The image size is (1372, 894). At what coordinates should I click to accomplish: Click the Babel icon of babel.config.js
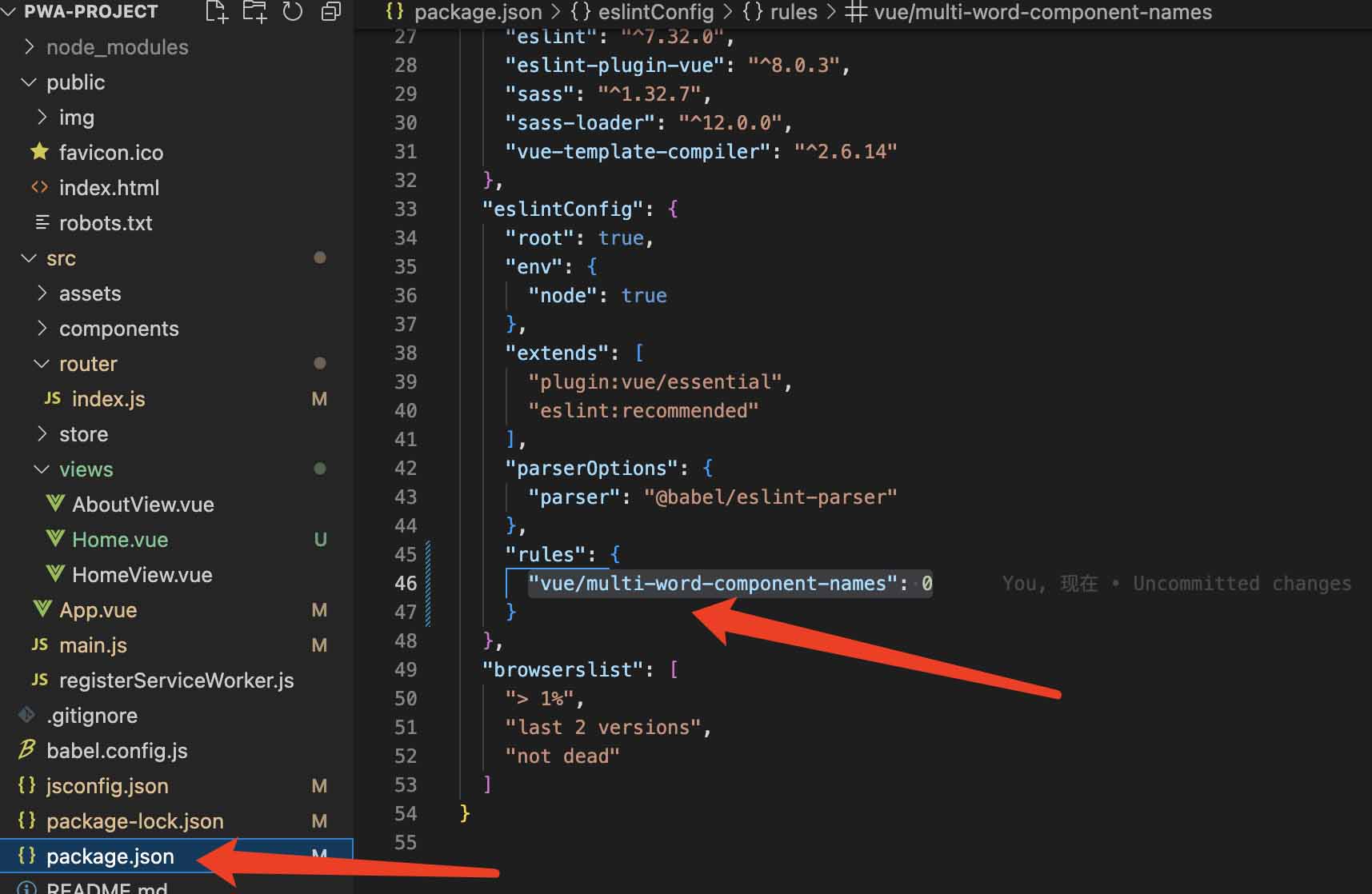tap(27, 750)
